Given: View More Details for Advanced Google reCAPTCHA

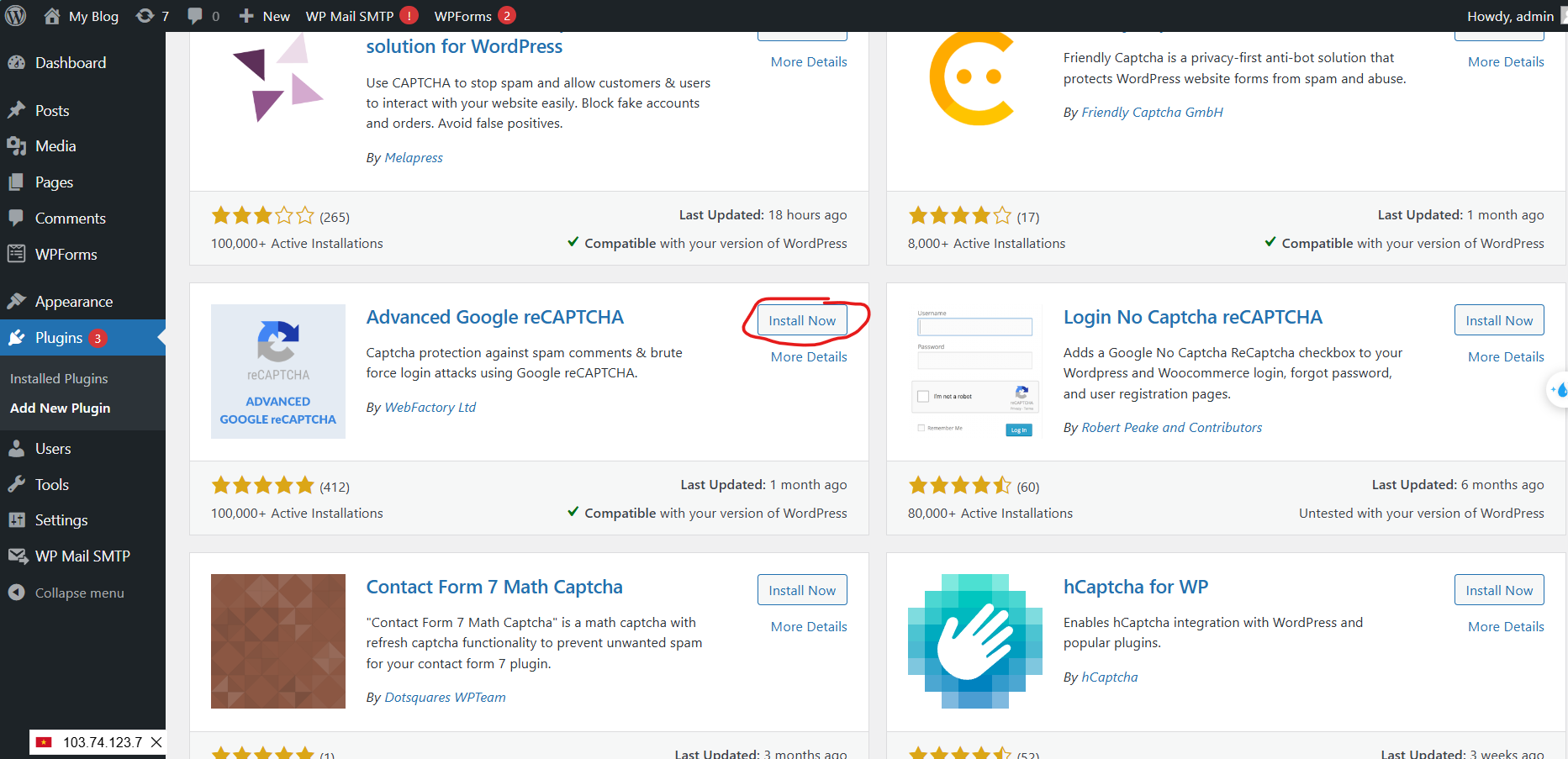Looking at the screenshot, I should [x=809, y=357].
